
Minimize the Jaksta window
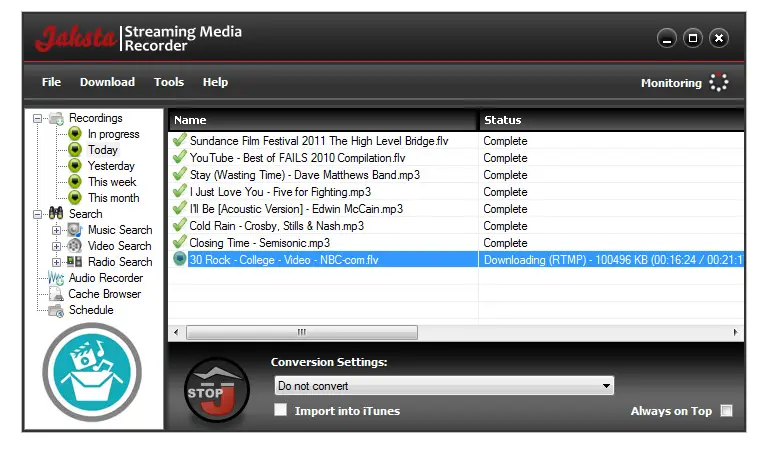click(x=667, y=38)
